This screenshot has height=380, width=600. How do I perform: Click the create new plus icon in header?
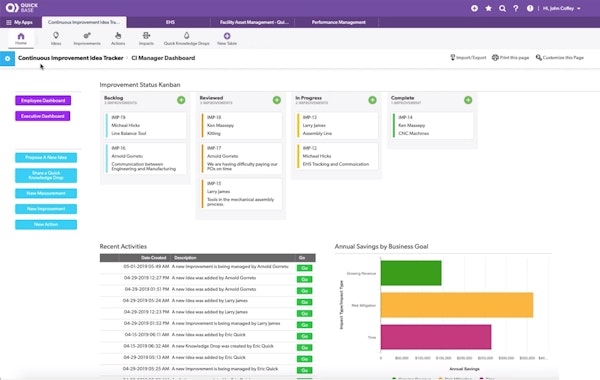coord(474,8)
